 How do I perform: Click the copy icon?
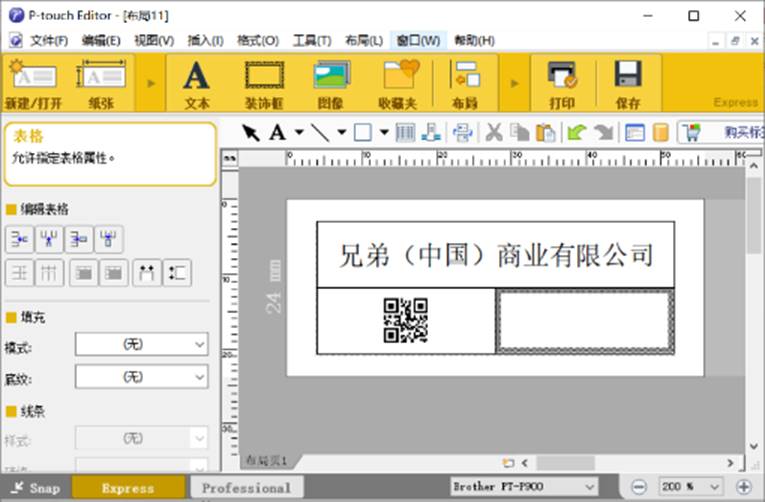(520, 133)
